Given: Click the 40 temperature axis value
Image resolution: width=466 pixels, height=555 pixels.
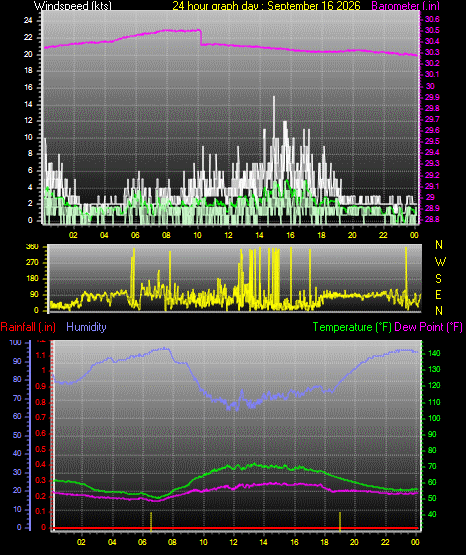Looking at the screenshot, I should click(x=432, y=514).
